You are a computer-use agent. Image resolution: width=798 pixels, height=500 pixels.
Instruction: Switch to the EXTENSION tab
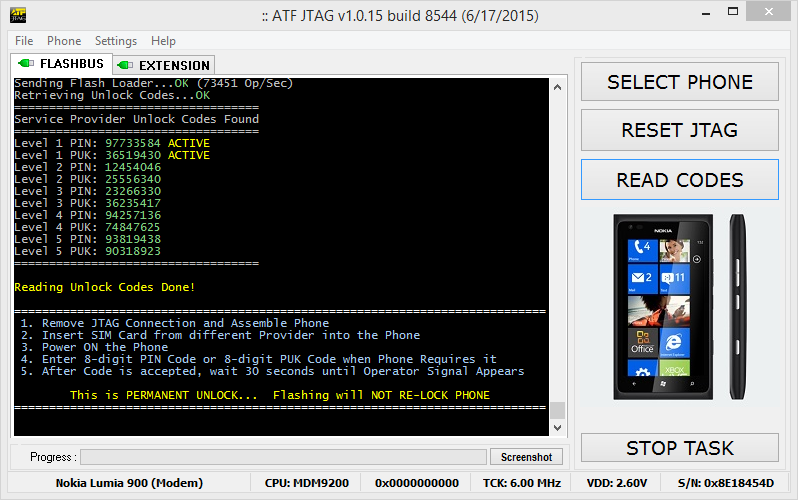click(164, 65)
